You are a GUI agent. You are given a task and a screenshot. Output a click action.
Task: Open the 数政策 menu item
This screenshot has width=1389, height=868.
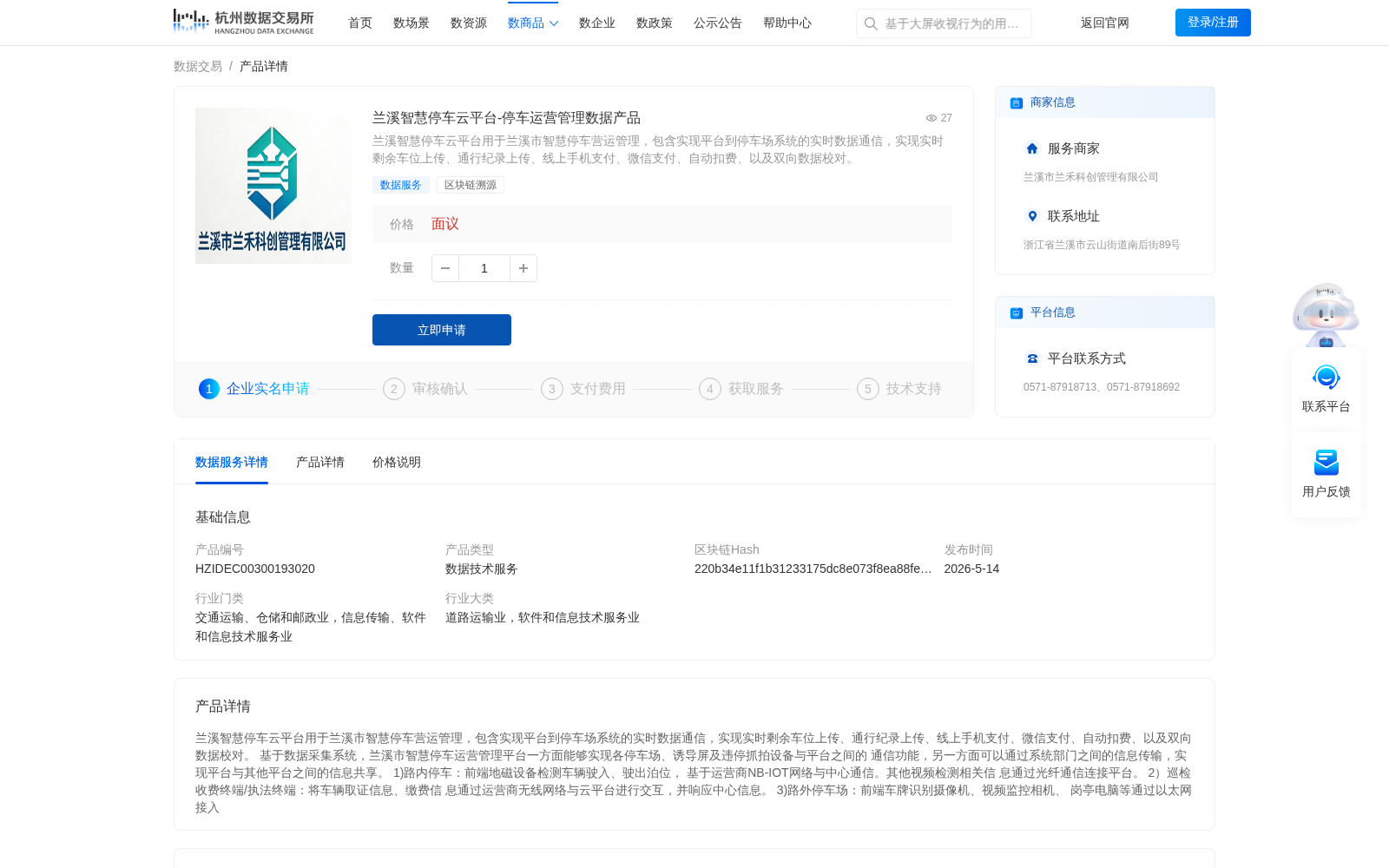coord(655,23)
